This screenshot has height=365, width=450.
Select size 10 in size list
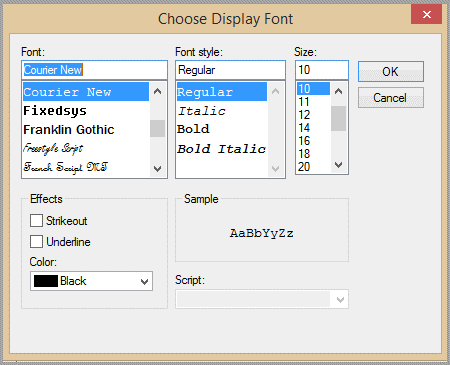coord(313,89)
